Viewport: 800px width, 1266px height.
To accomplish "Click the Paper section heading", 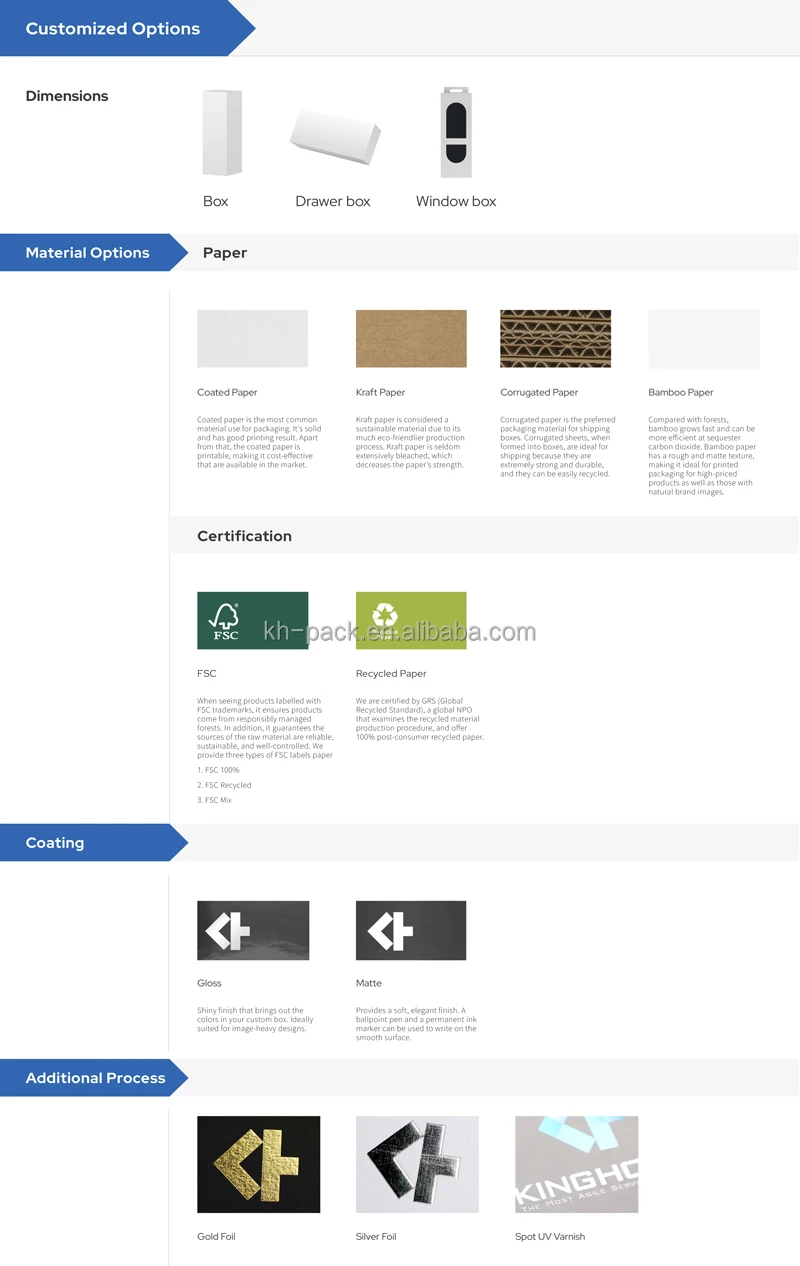I will 225,253.
